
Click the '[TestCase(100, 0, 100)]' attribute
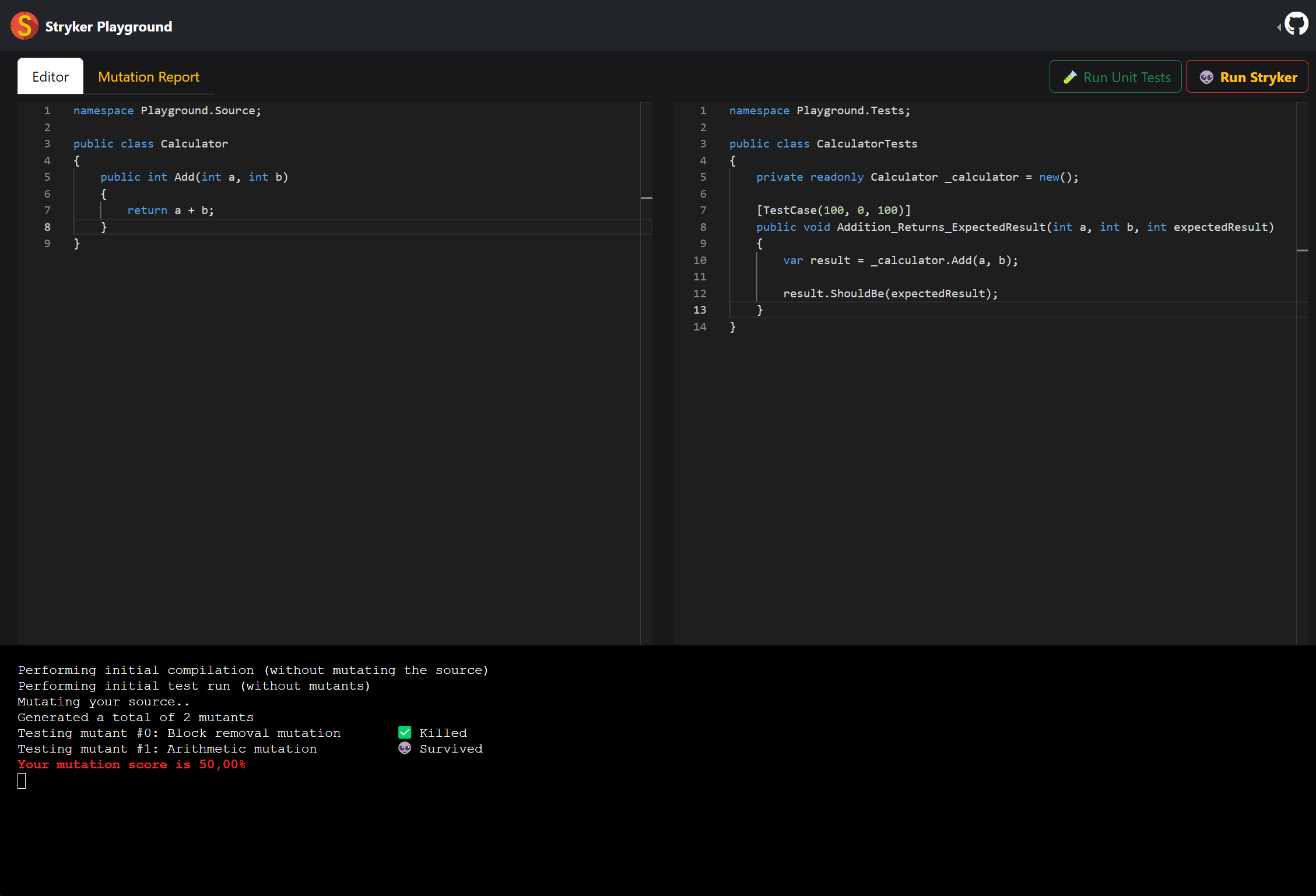pyautogui.click(x=833, y=210)
